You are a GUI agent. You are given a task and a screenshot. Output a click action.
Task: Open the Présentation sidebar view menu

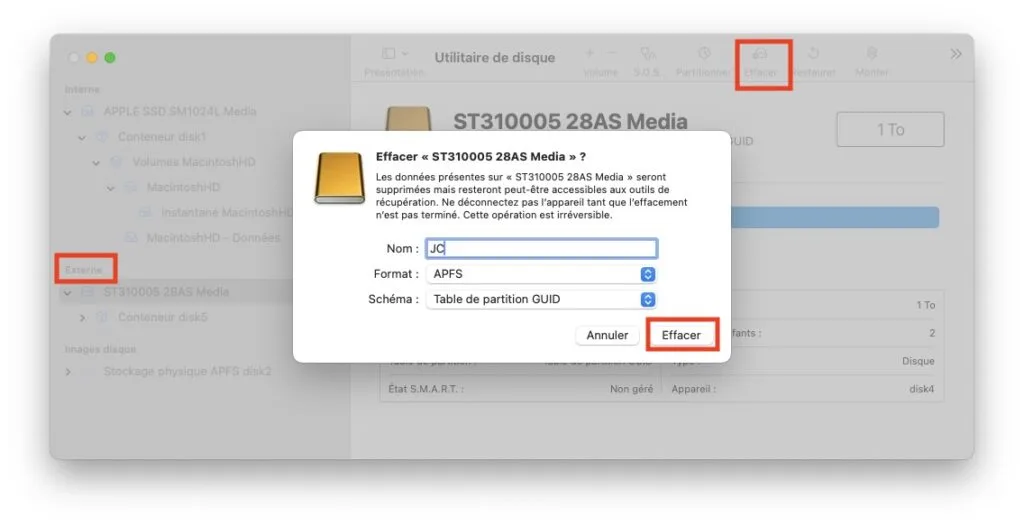(394, 53)
